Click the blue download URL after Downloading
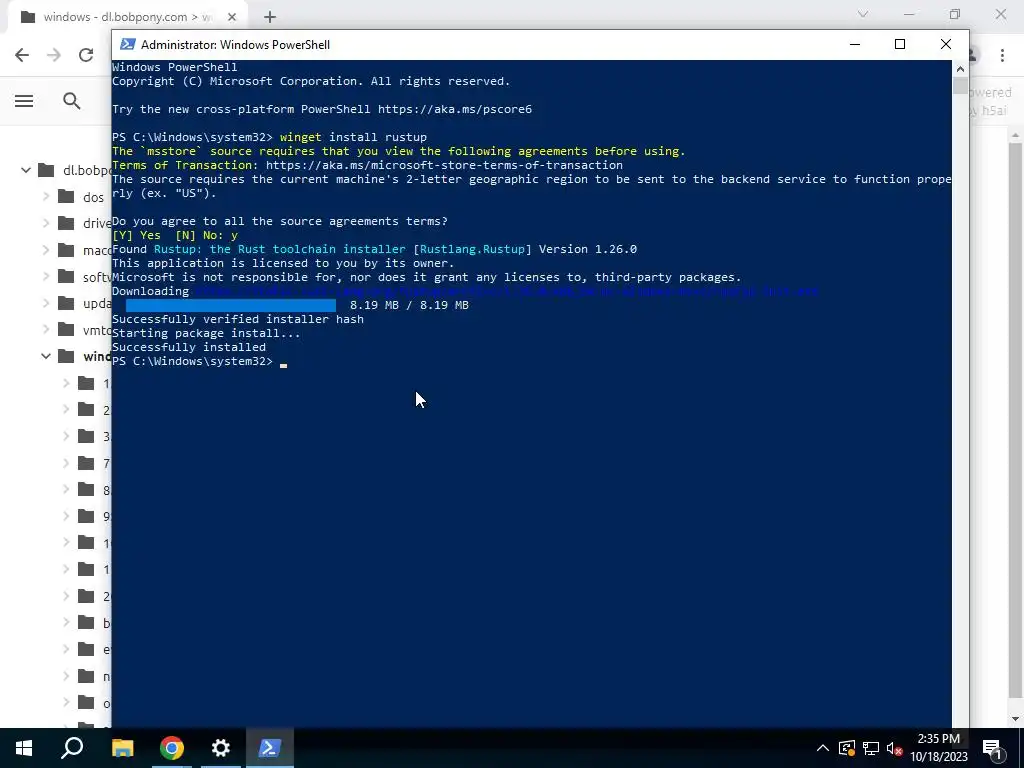1024x768 pixels. click(x=506, y=291)
